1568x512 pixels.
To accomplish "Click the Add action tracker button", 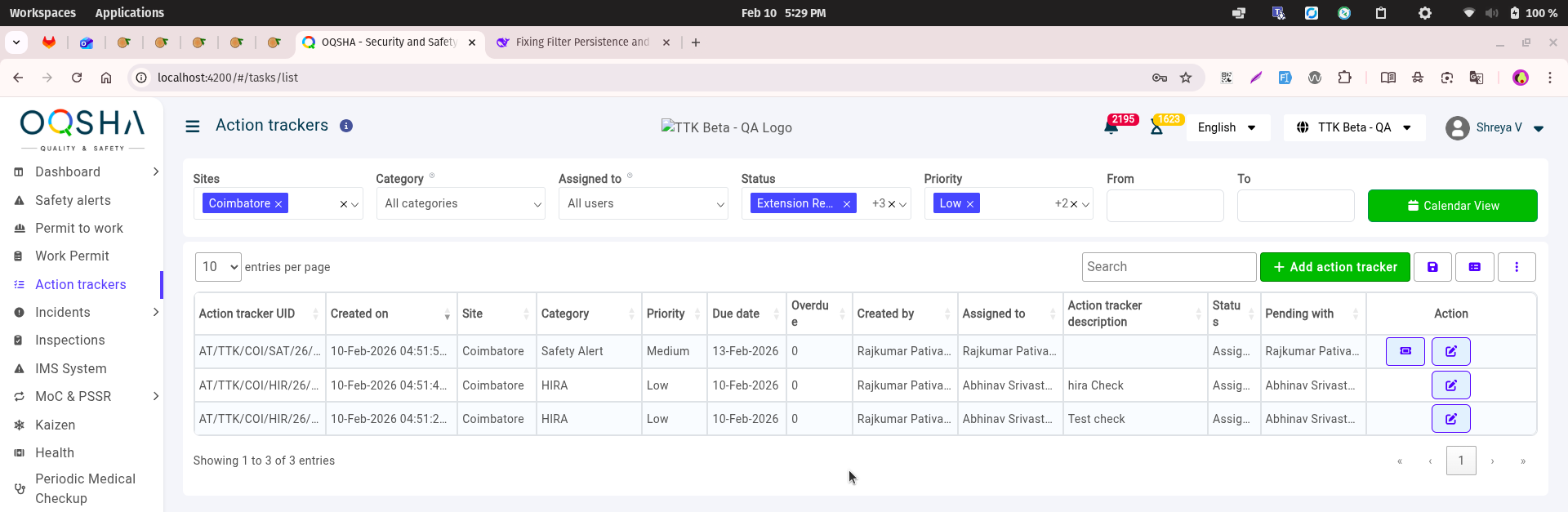I will pyautogui.click(x=1334, y=267).
